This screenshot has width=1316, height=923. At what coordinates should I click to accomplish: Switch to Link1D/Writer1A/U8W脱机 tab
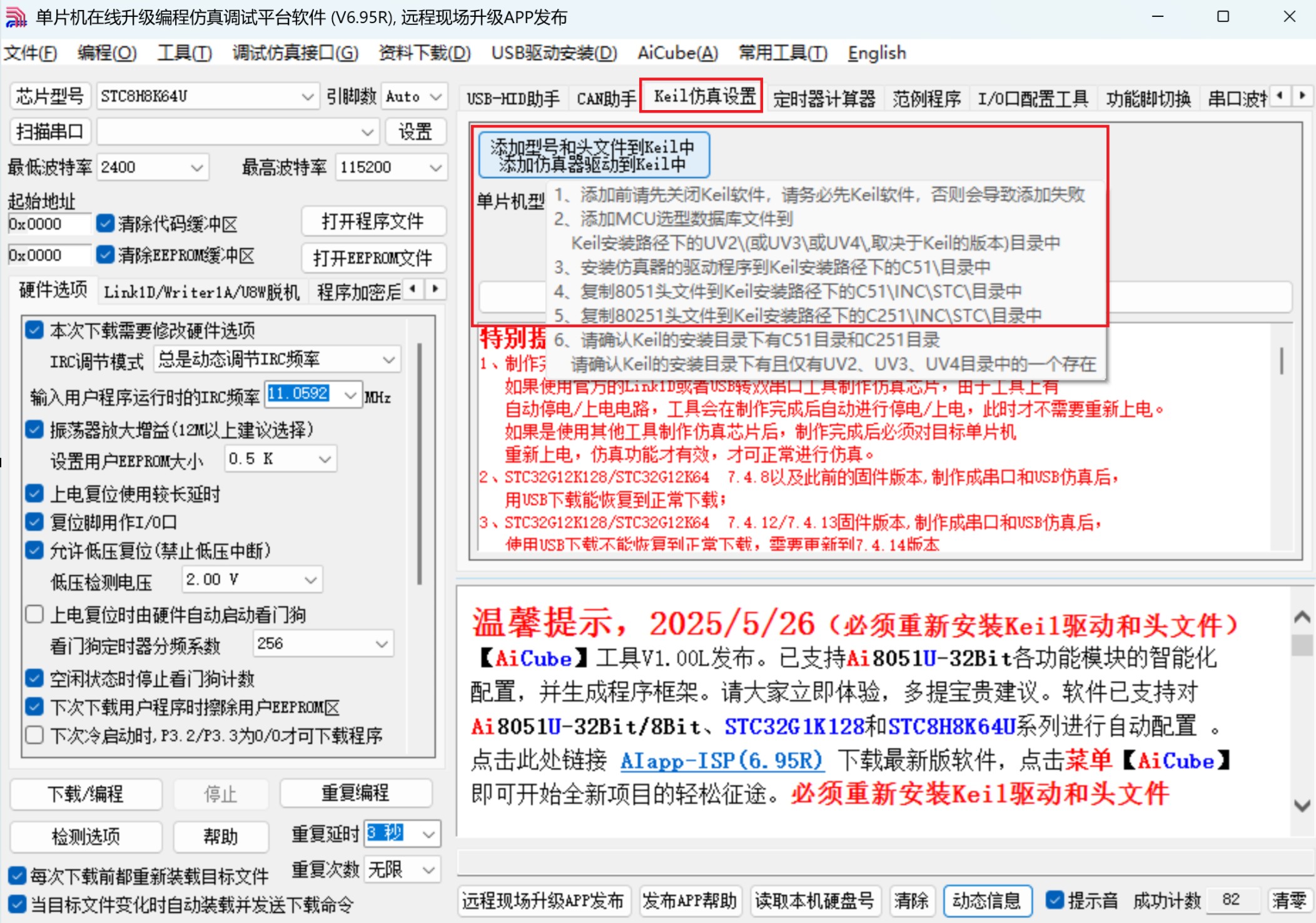[201, 291]
